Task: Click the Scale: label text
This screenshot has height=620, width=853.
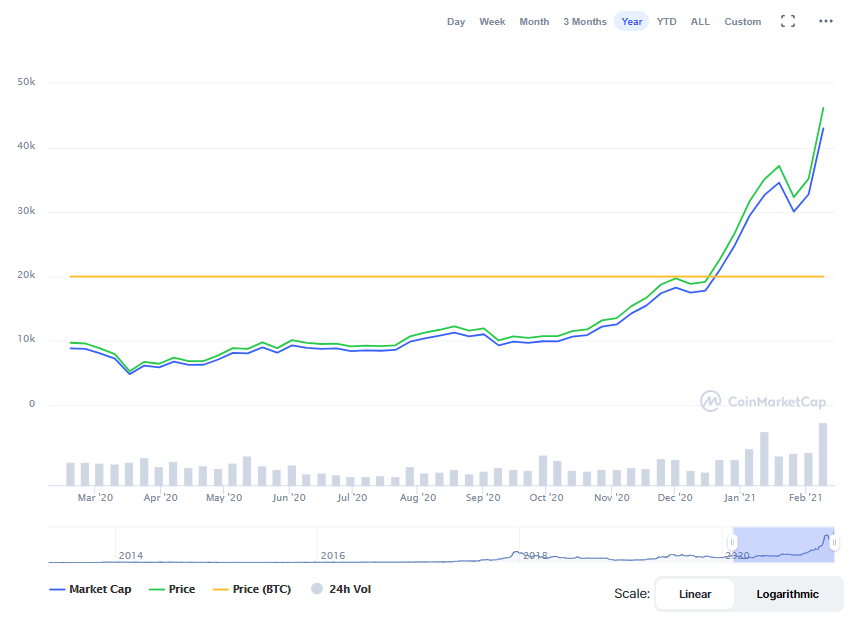Action: click(x=632, y=593)
